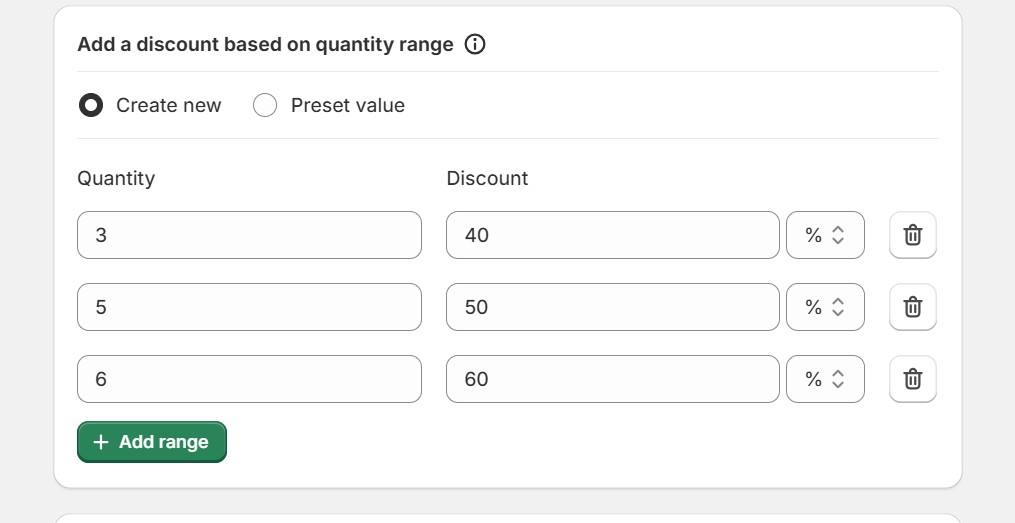Select the Preset value radio option

pyautogui.click(x=265, y=105)
